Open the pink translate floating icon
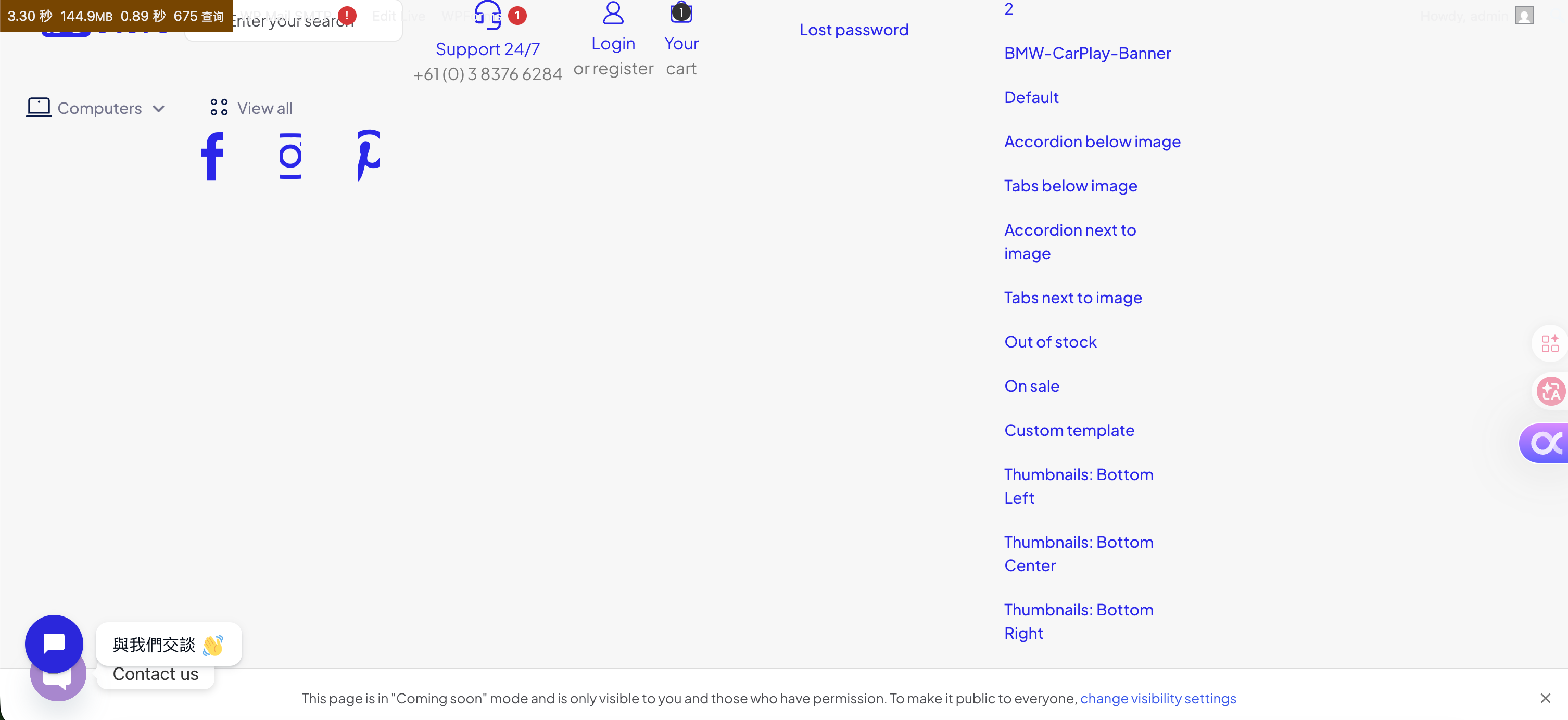Viewport: 1568px width, 720px height. (x=1550, y=391)
